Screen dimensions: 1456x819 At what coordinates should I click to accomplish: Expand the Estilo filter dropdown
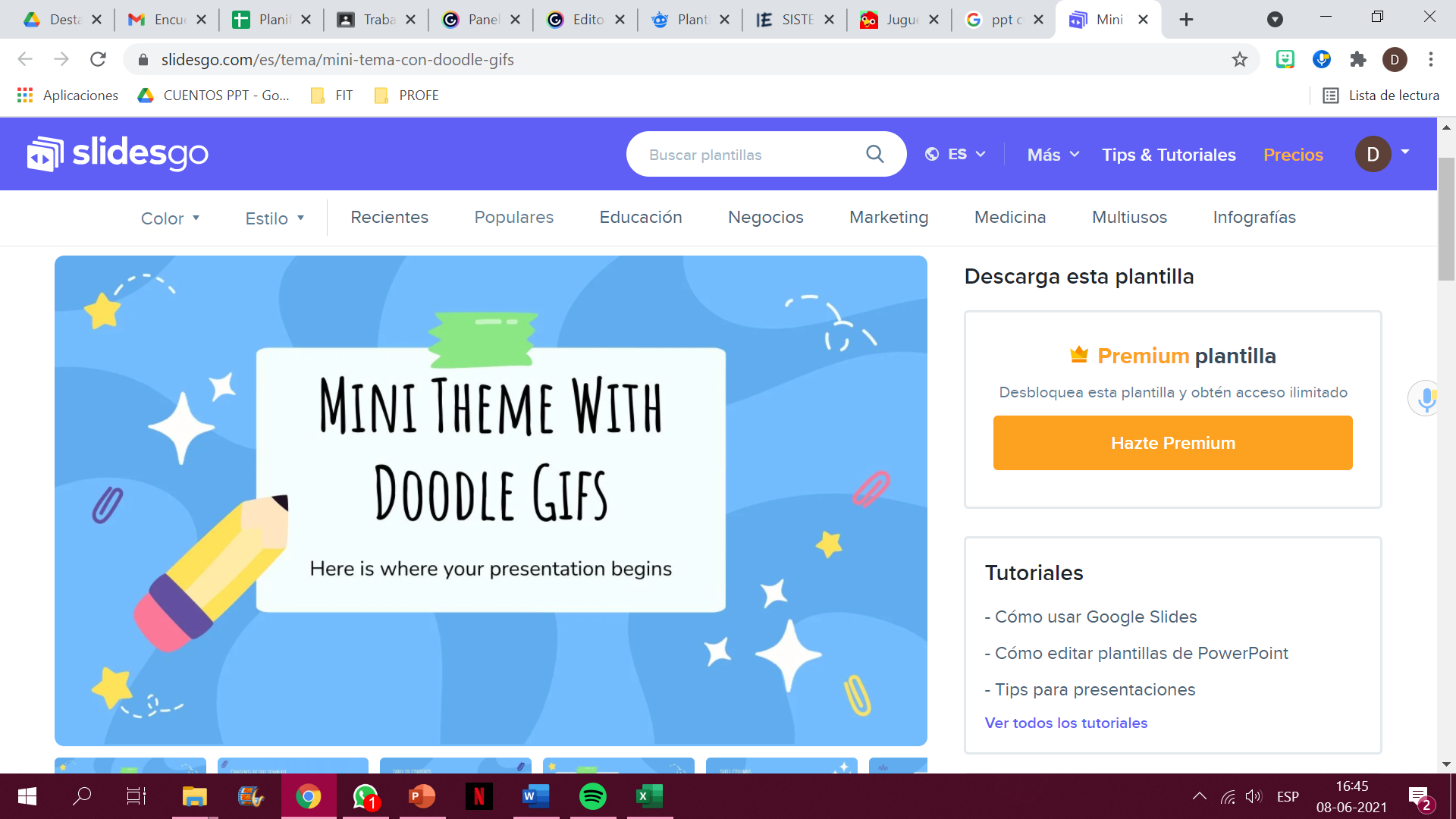click(275, 218)
